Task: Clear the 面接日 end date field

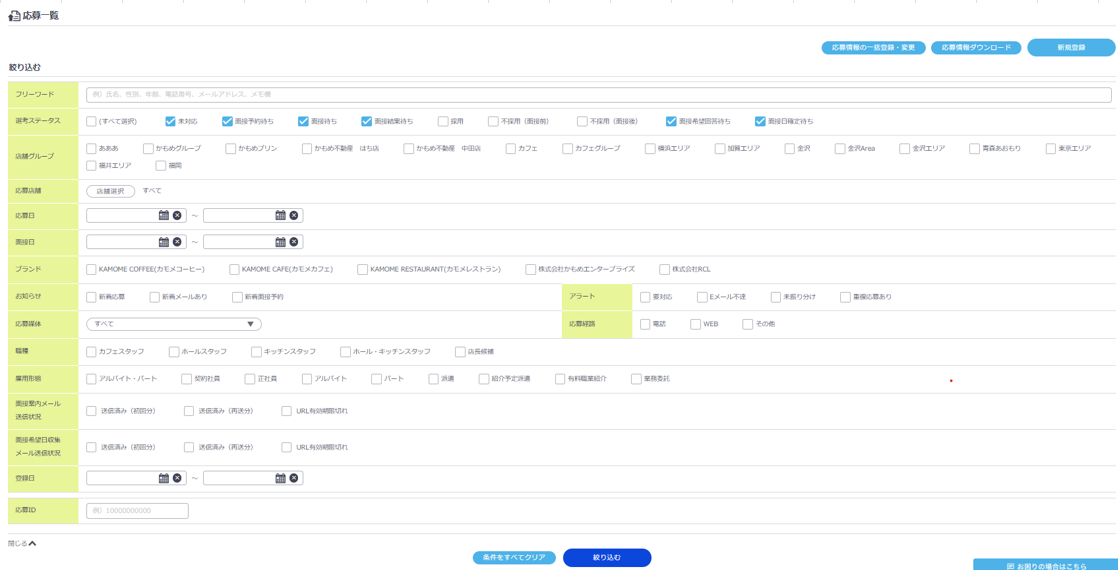Action: pos(294,242)
